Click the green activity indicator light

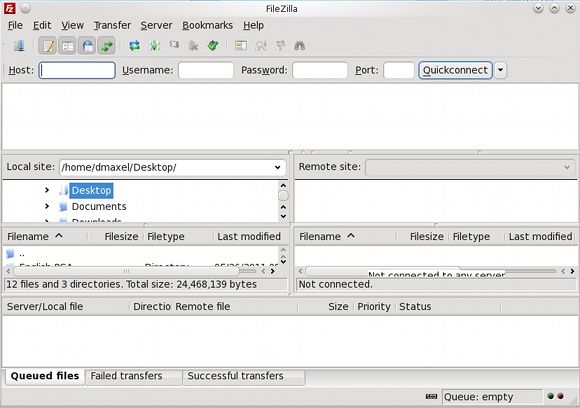click(x=551, y=396)
